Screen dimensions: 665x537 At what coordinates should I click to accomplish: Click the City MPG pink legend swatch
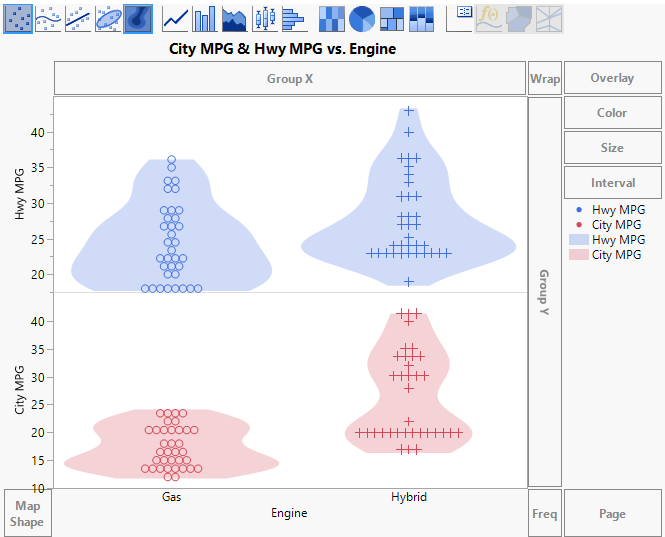(575, 255)
